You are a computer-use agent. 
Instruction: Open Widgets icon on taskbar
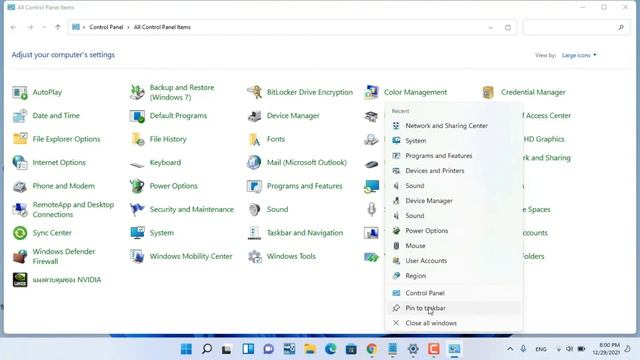pos(248,349)
